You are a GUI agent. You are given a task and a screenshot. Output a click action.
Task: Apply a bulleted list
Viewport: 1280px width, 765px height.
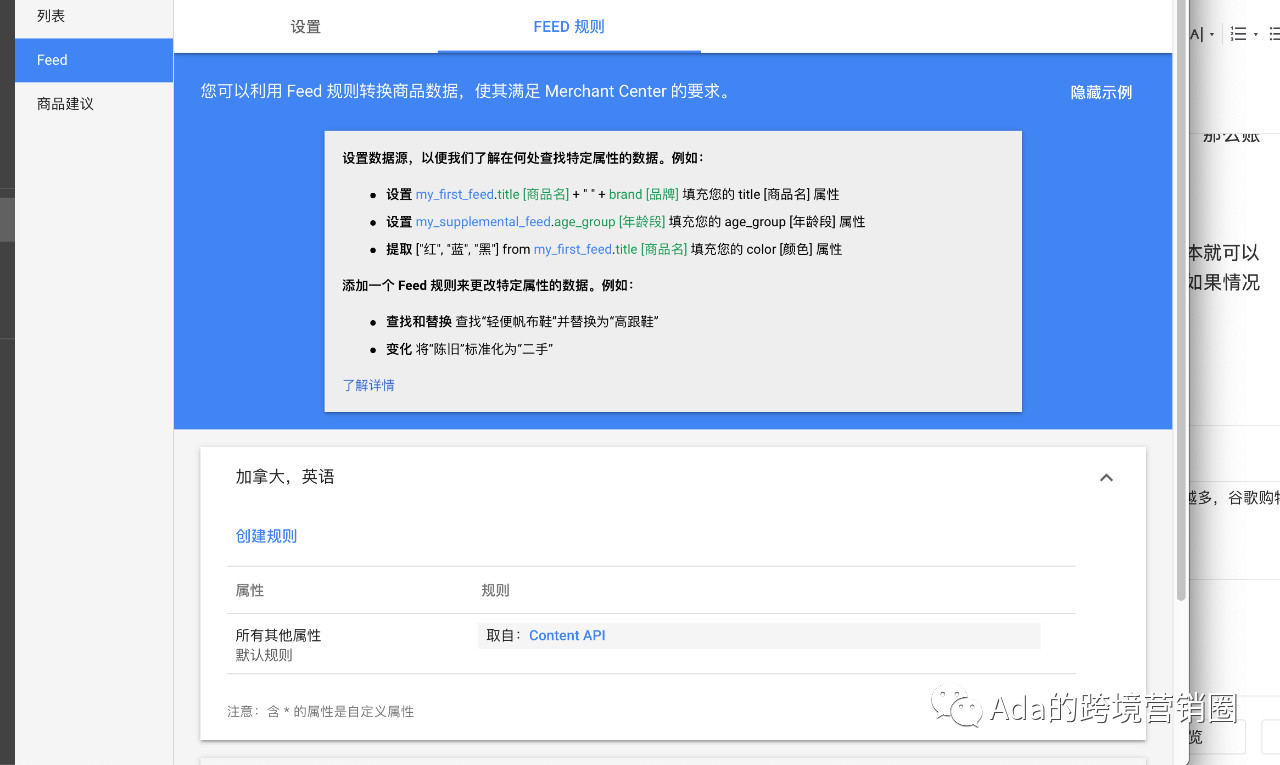point(1274,33)
